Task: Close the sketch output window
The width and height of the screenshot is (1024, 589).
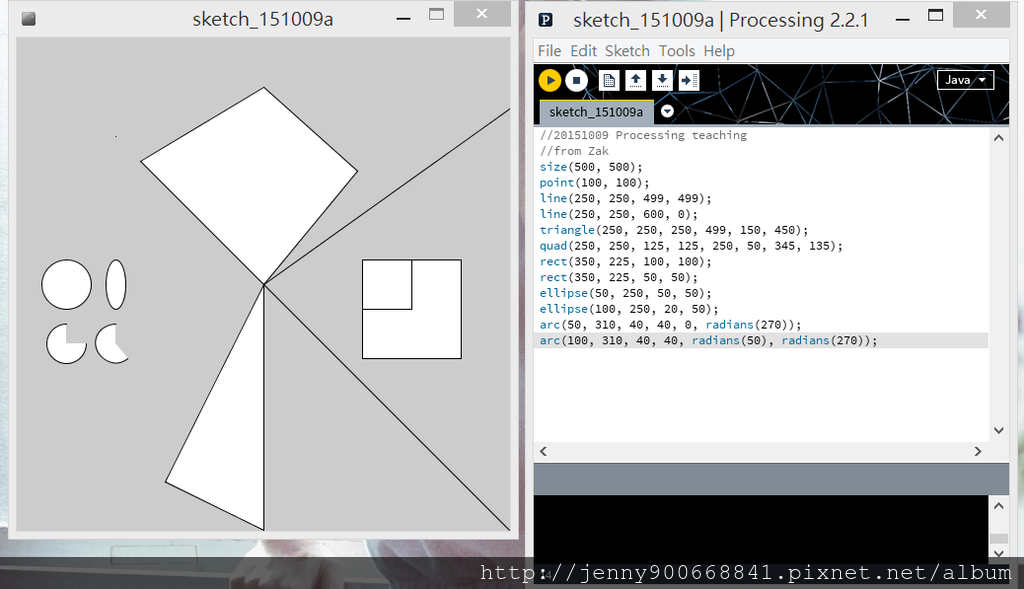Action: (x=482, y=14)
